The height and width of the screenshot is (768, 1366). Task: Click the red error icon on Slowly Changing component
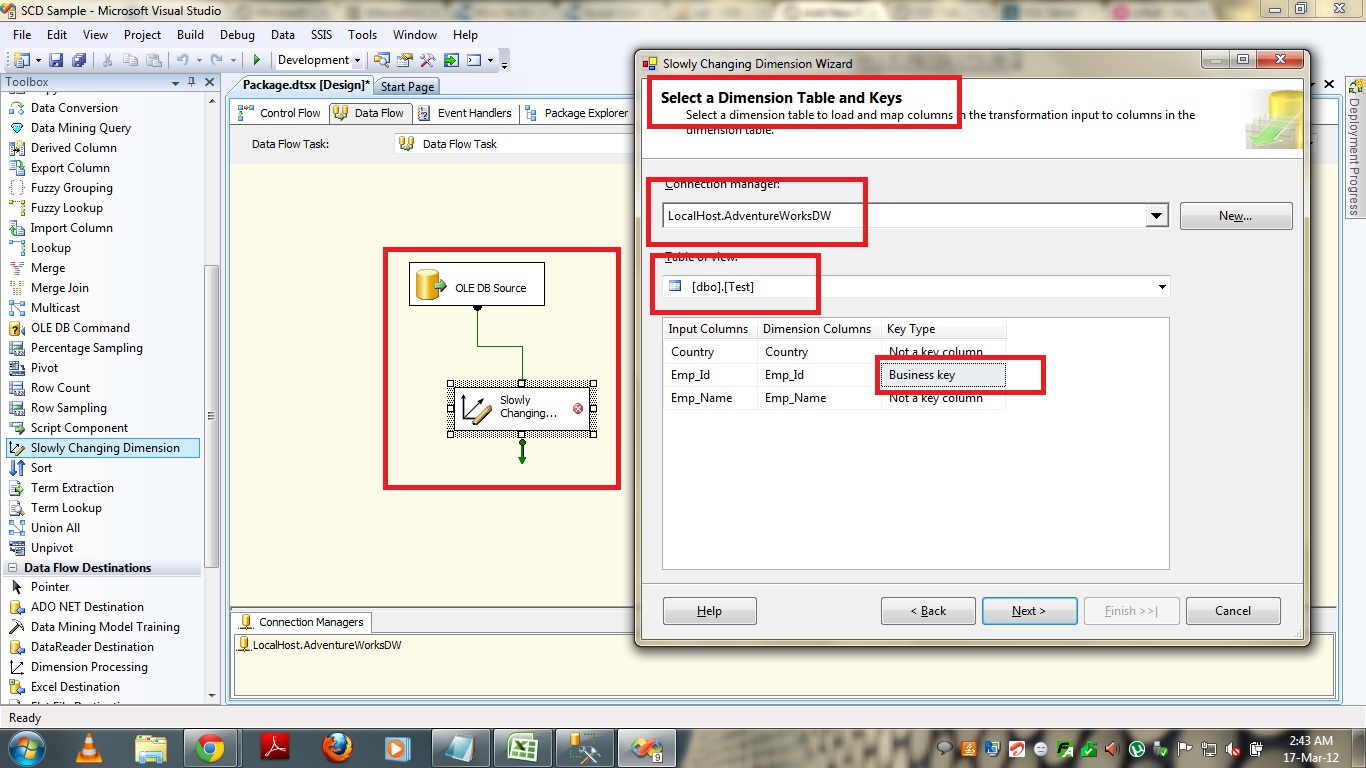[x=578, y=408]
